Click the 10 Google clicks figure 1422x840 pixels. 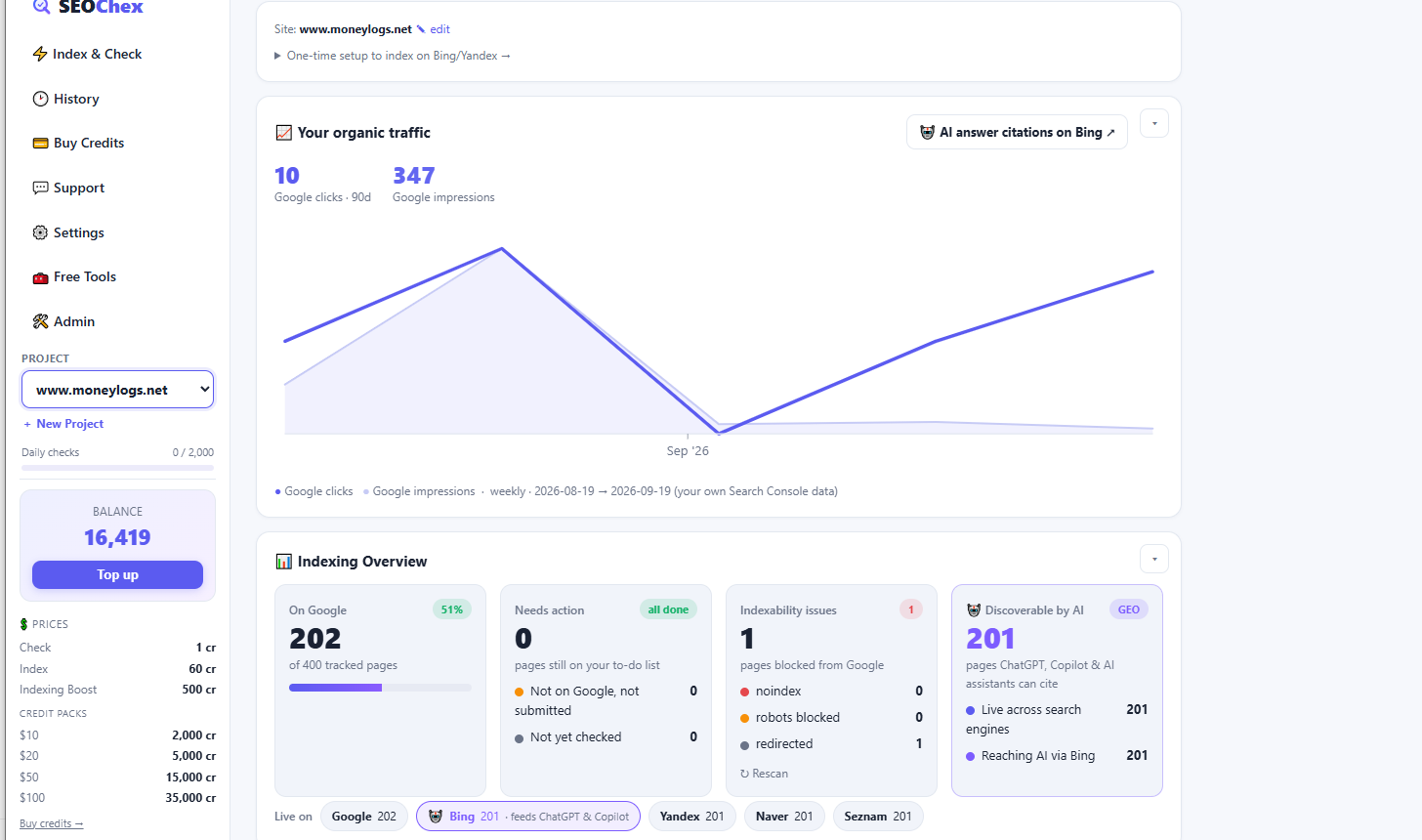click(287, 176)
